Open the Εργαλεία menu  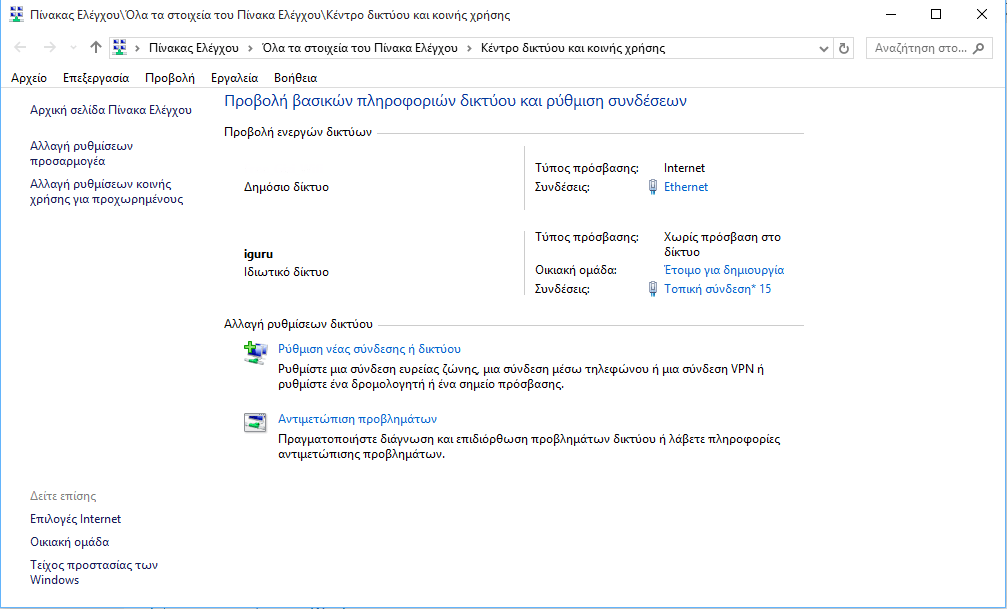[x=234, y=77]
